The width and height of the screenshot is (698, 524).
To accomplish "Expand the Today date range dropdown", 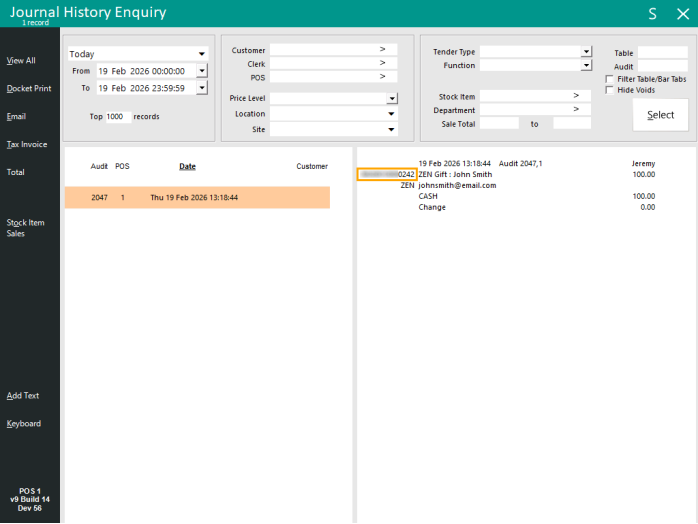I will point(202,54).
